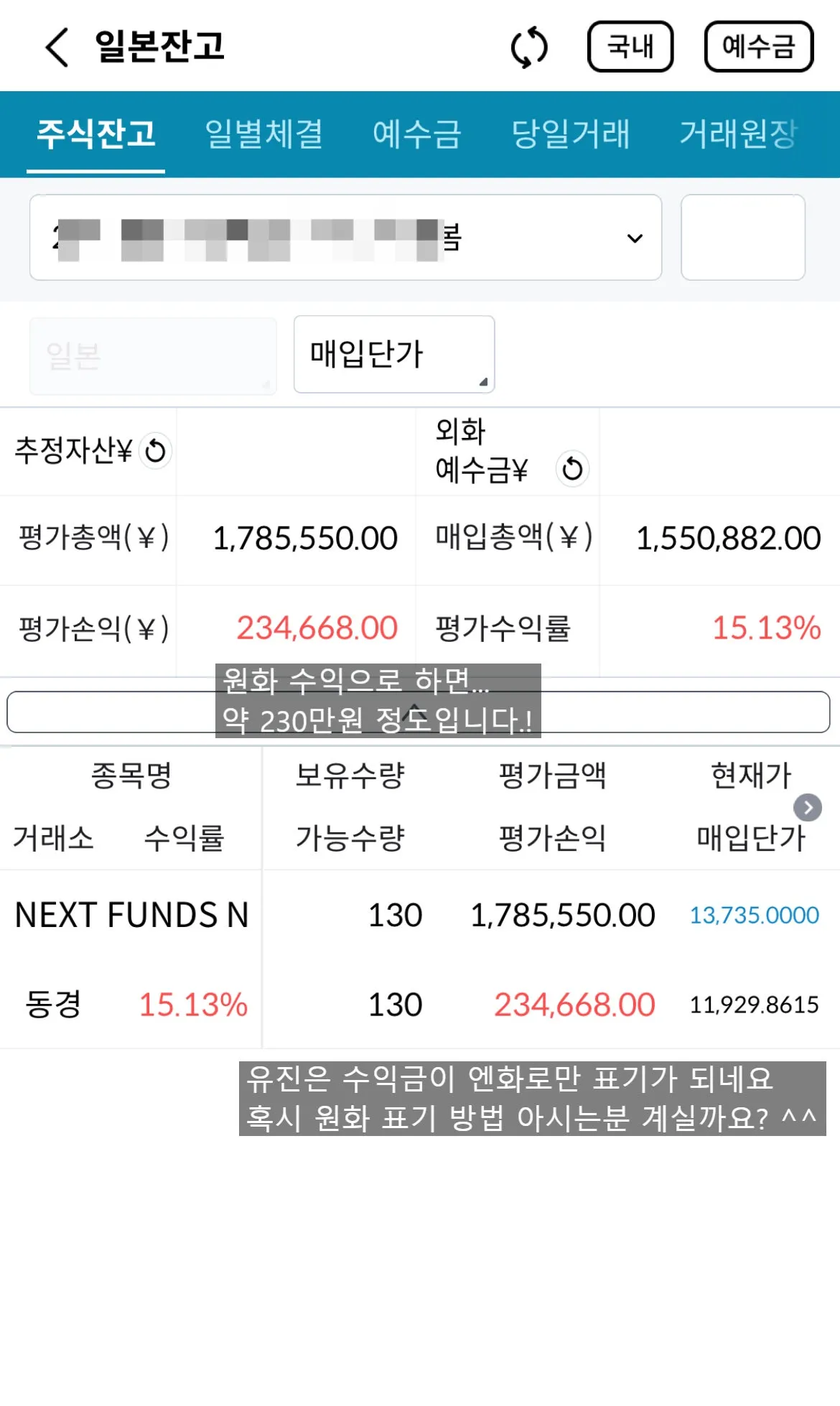
Task: Expand the account selector chevron
Action: (635, 238)
